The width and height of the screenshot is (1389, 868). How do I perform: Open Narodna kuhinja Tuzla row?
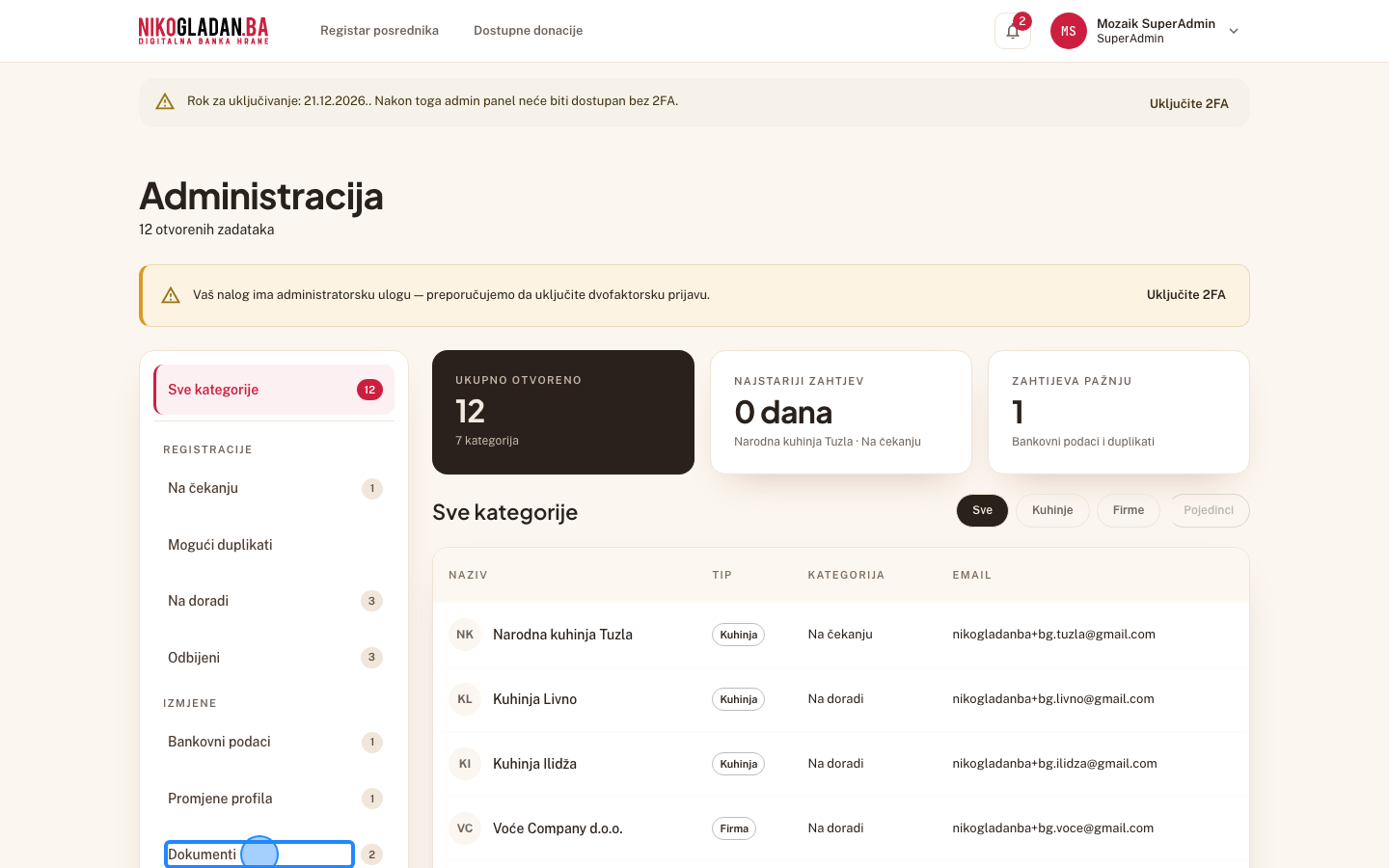pyautogui.click(x=841, y=635)
